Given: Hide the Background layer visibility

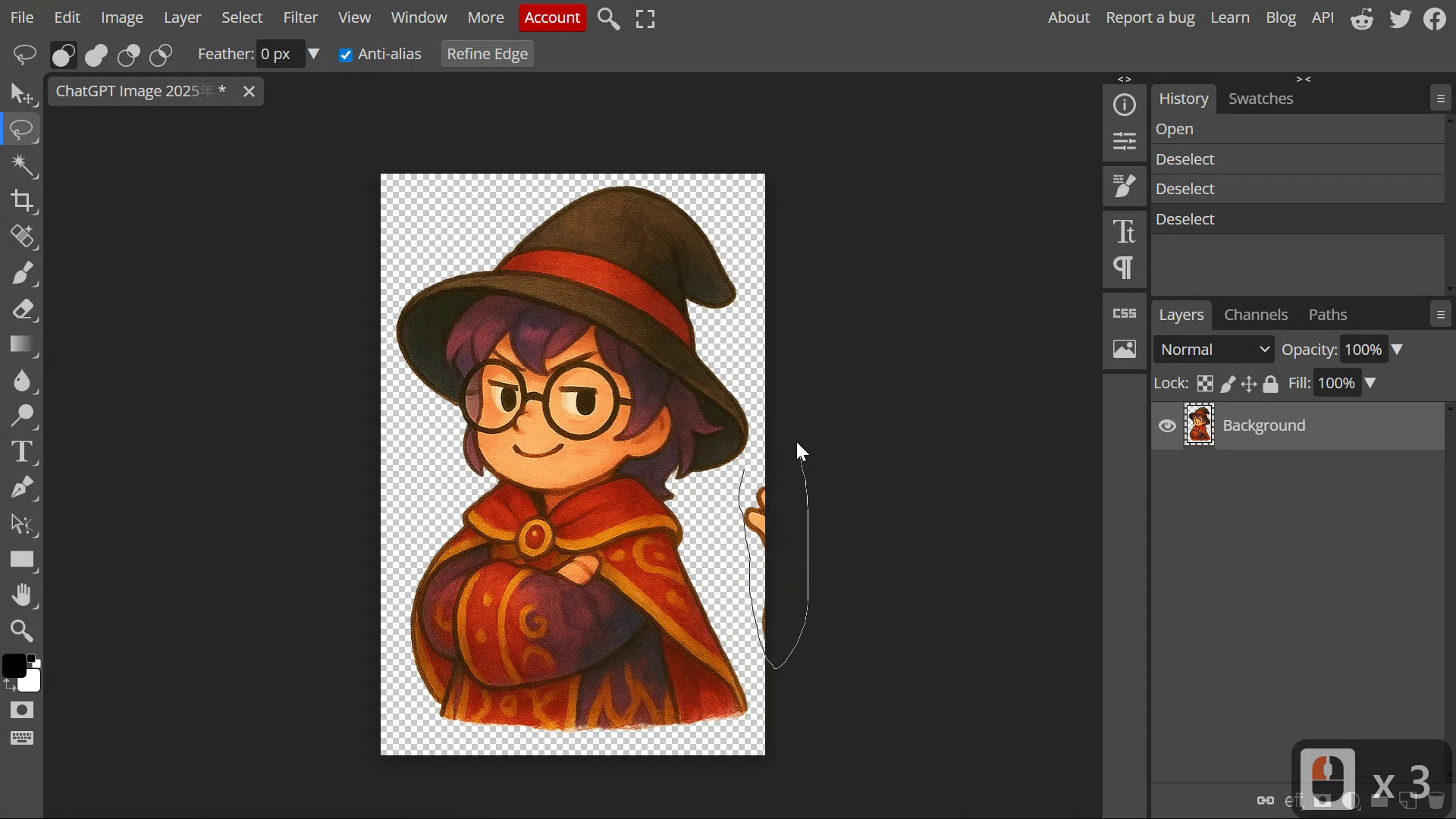Looking at the screenshot, I should click(1167, 426).
